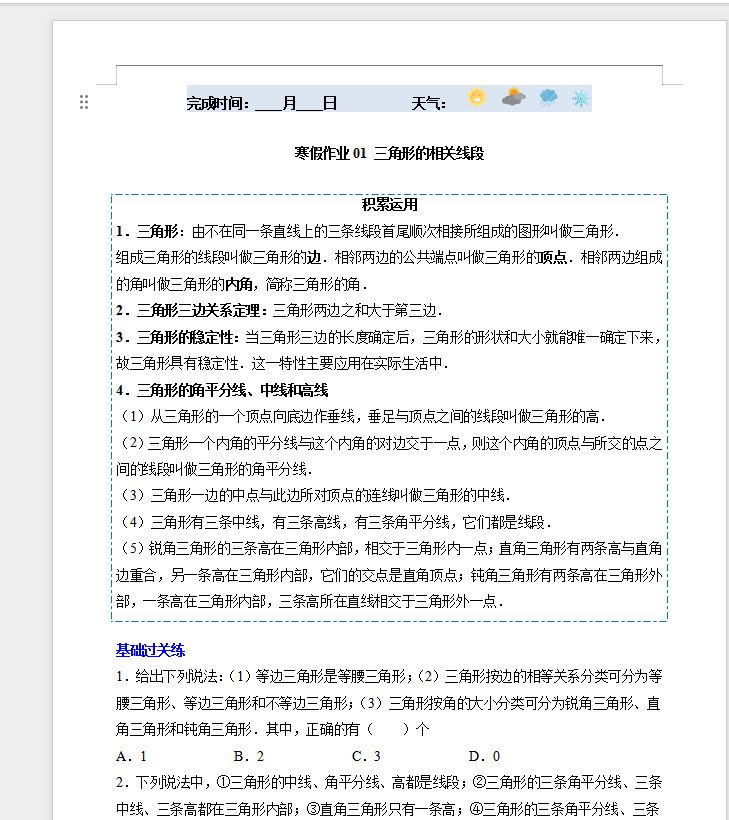729x820 pixels.
Task: Click the bold word 内角
Action: (239, 284)
